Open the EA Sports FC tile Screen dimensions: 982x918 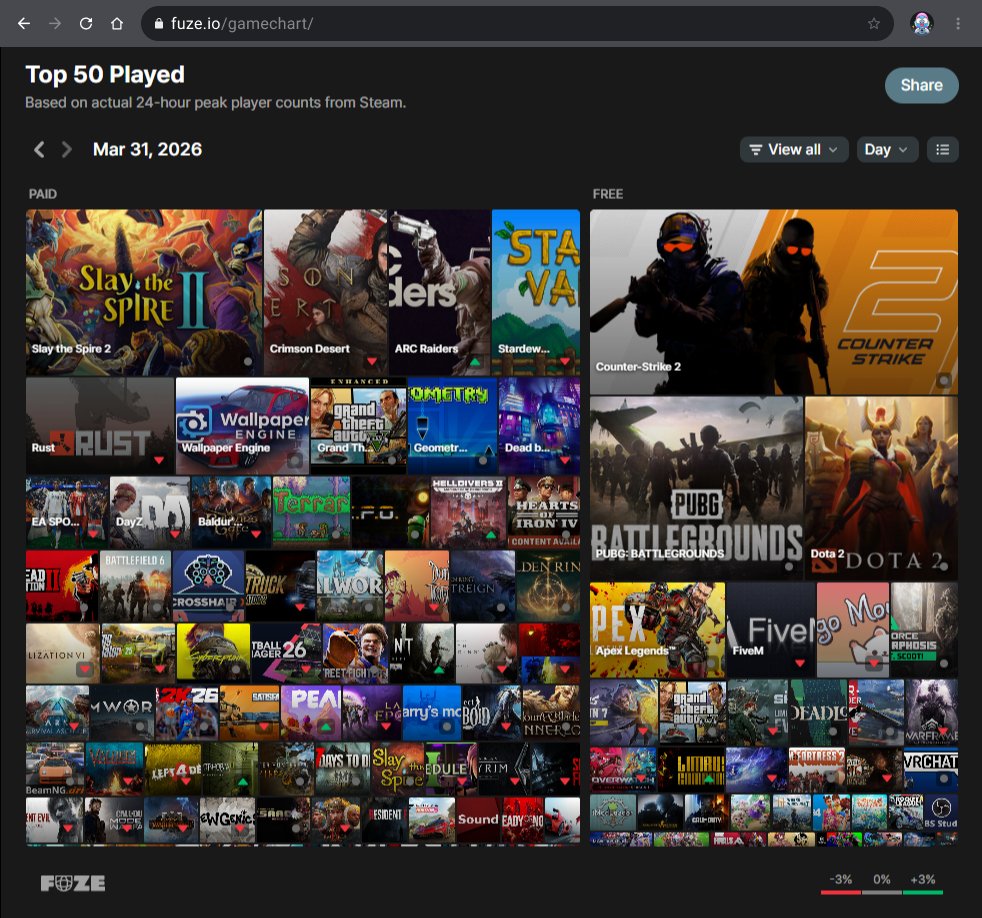(67, 512)
